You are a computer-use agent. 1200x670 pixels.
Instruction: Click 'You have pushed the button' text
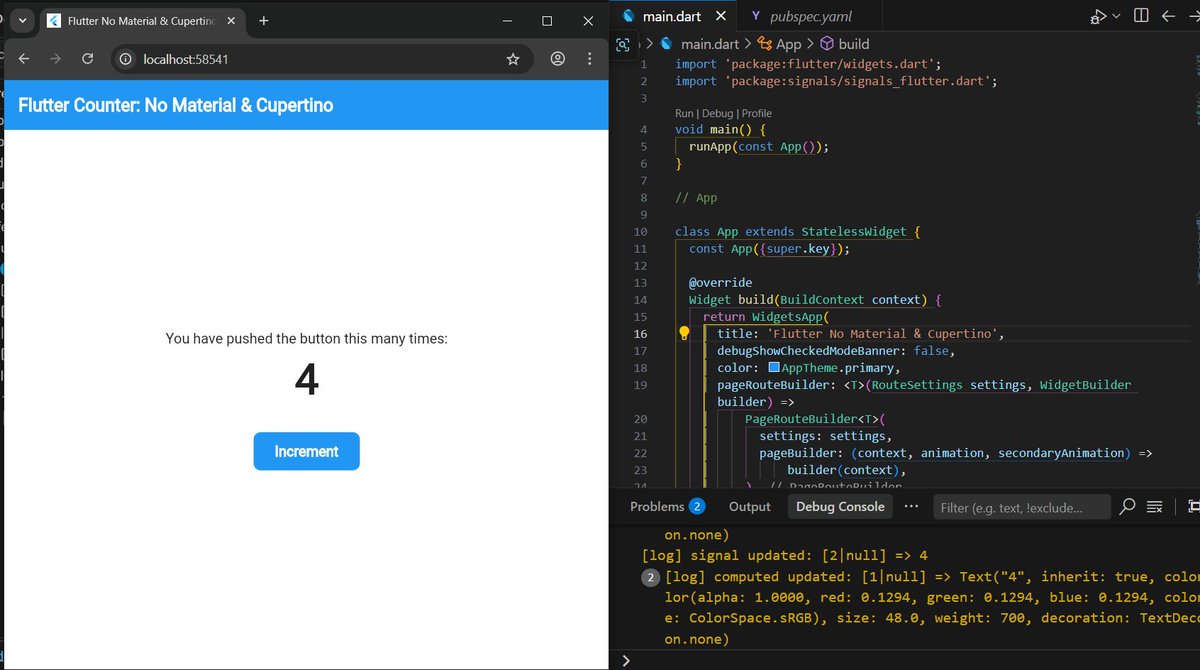click(306, 339)
